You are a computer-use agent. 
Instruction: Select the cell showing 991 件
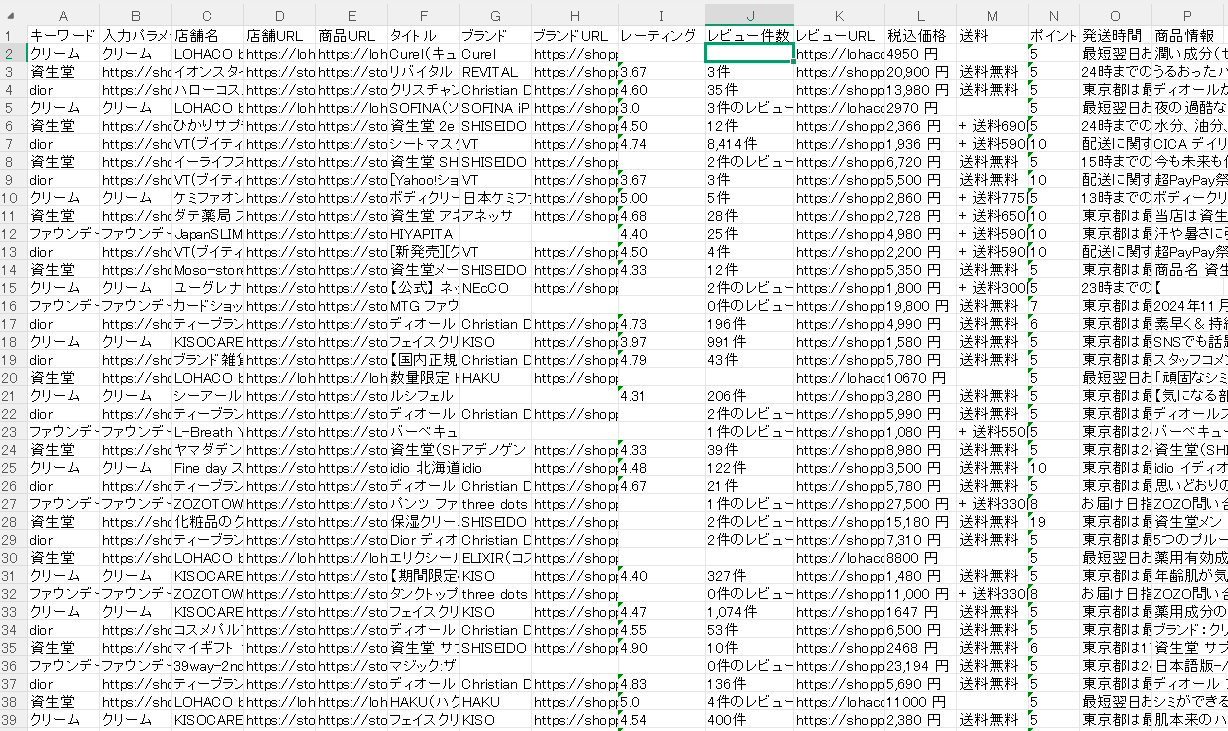point(749,342)
